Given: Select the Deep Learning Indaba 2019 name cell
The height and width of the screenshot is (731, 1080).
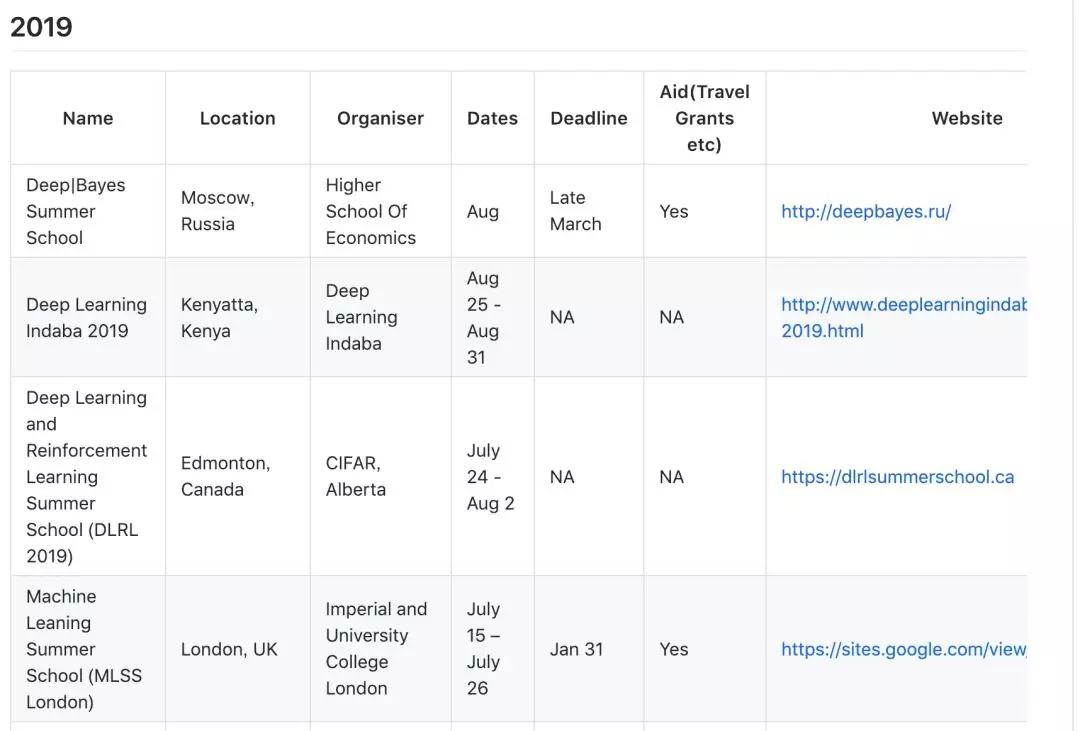Looking at the screenshot, I should point(86,317).
